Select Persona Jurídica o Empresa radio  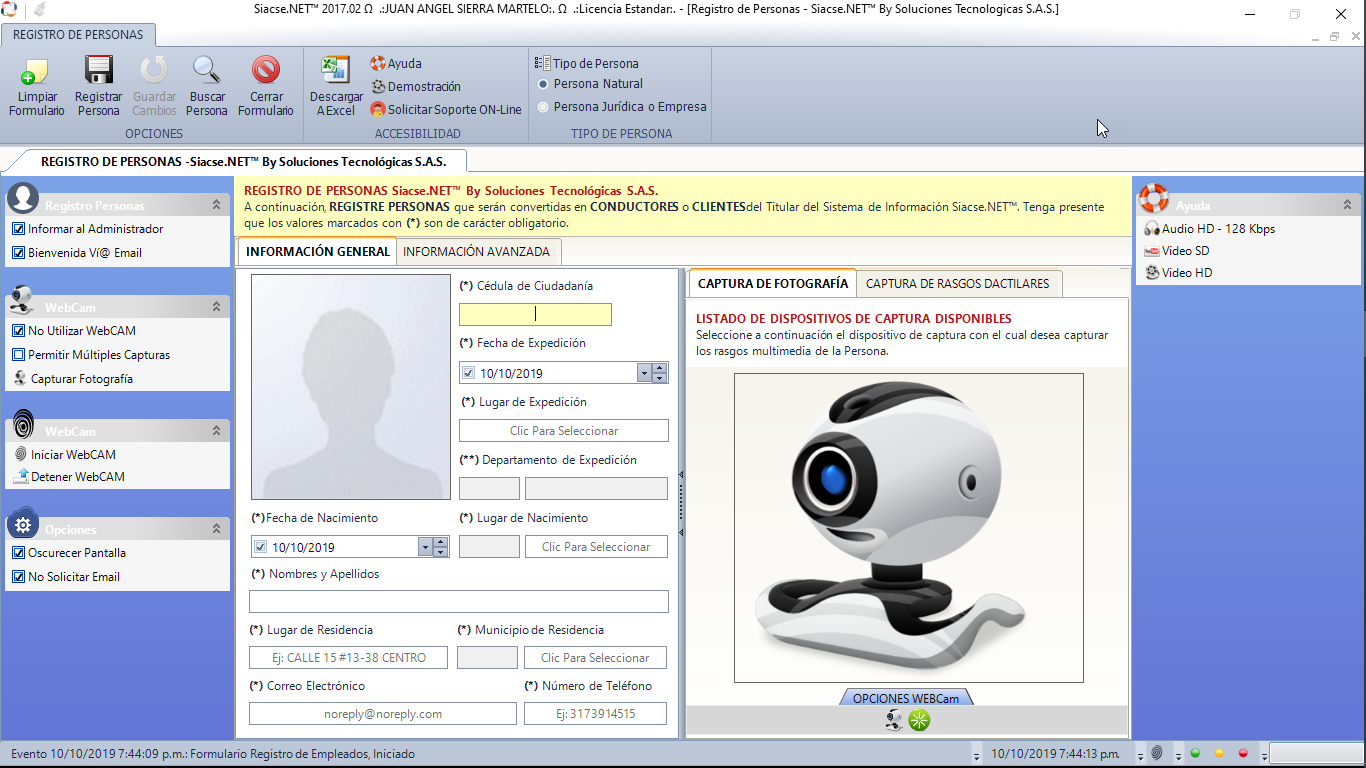tap(543, 107)
